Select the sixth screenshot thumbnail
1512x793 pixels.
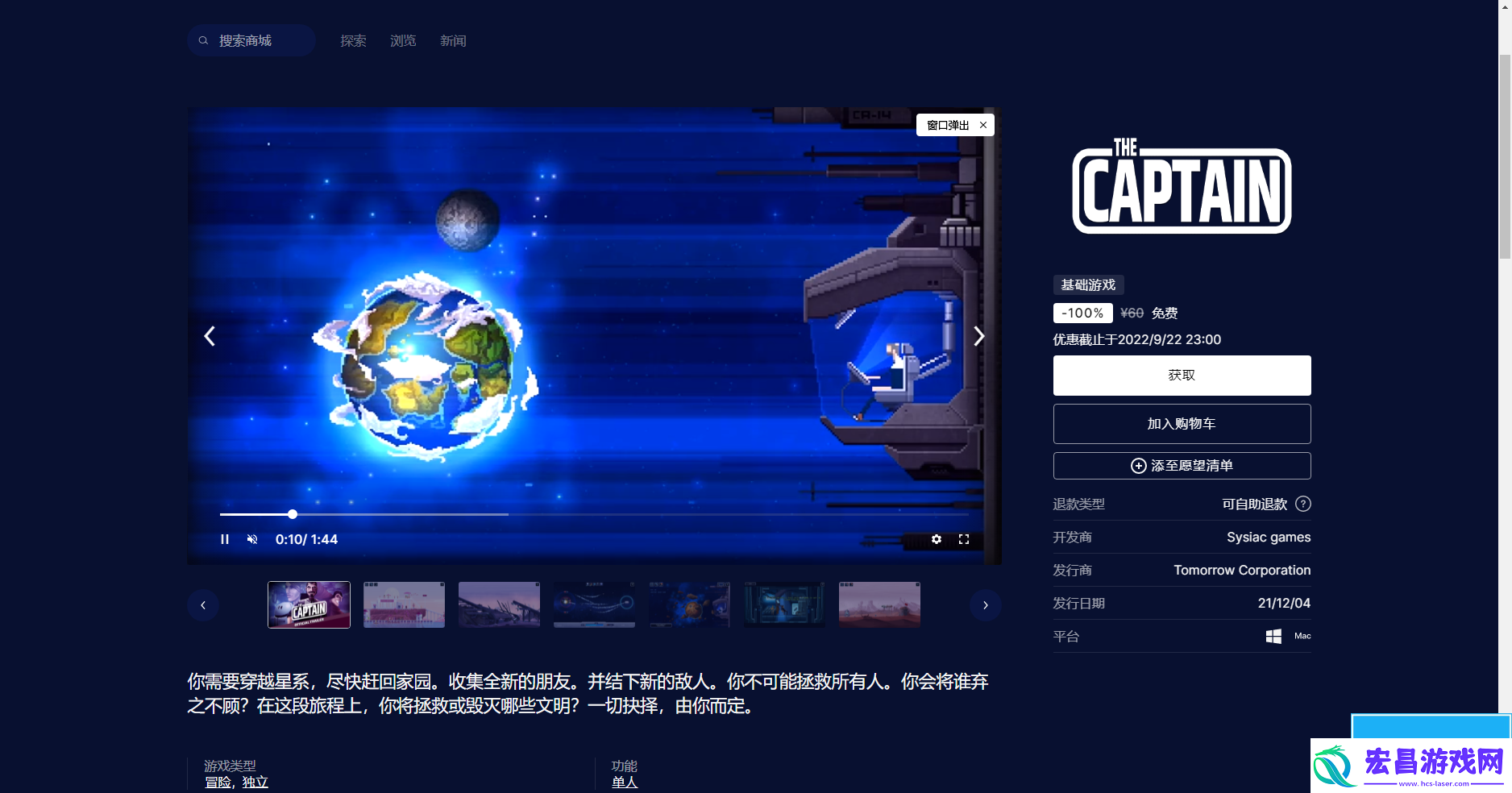coord(784,604)
